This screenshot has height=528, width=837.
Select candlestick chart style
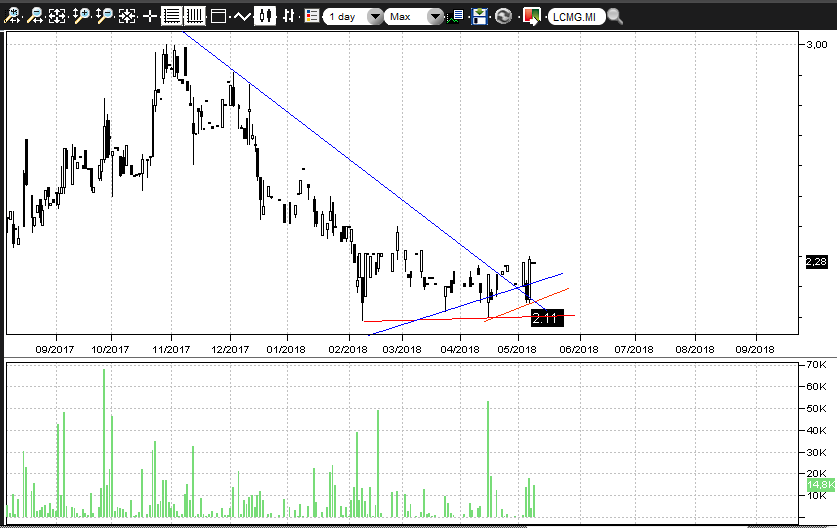[265, 16]
